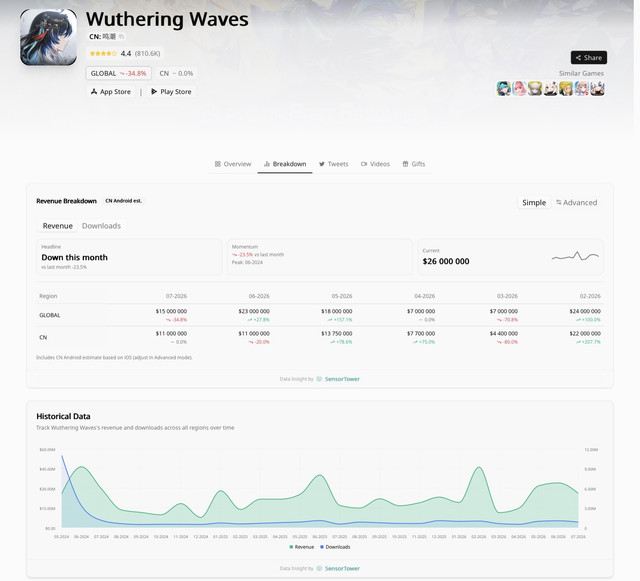
Task: Select the CN 0.0% region pill
Action: pyautogui.click(x=176, y=73)
